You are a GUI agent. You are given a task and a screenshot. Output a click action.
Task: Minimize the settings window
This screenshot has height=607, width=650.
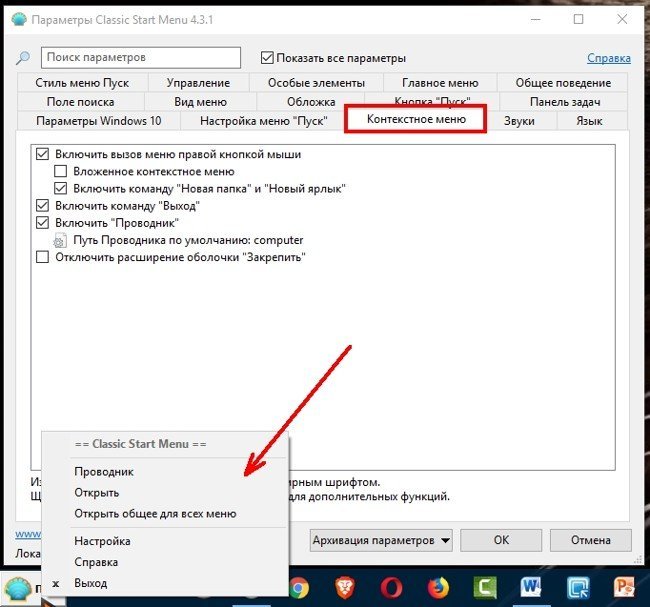(x=536, y=19)
